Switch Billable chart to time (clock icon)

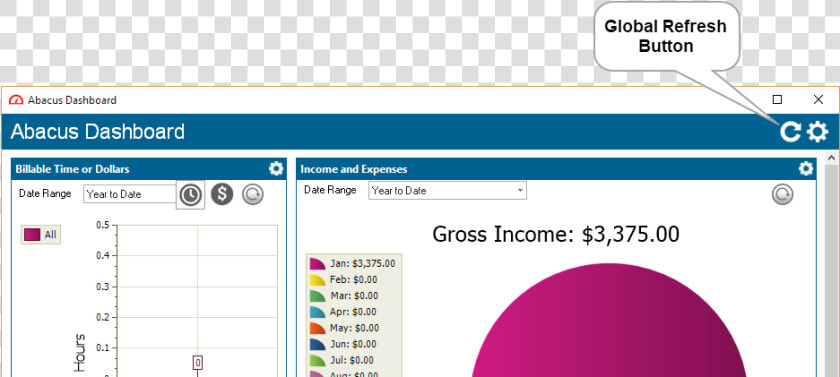(190, 194)
